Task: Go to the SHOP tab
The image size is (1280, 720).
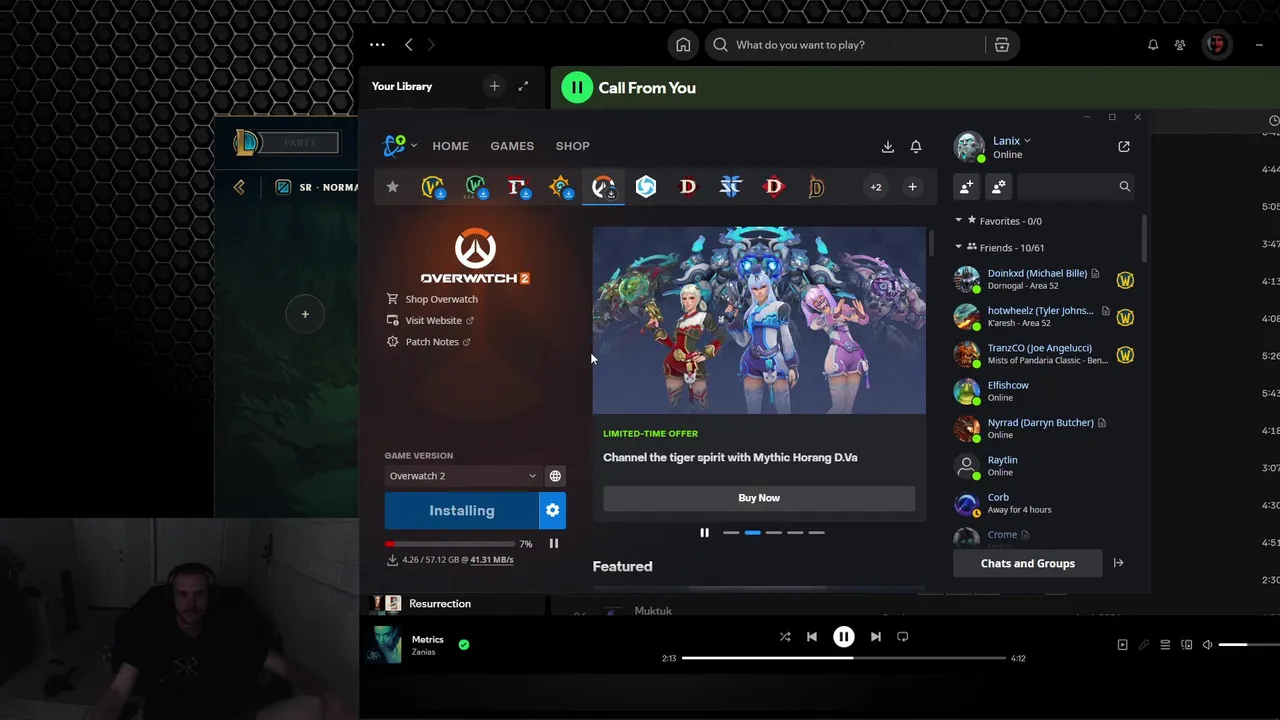Action: (573, 146)
